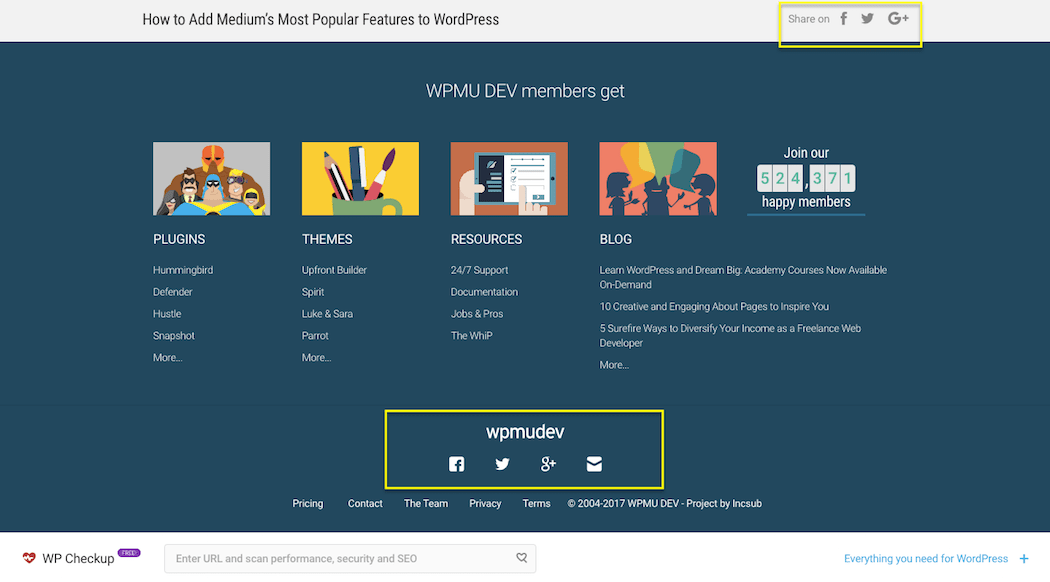Open the 24/7 Support link
The width and height of the screenshot is (1050, 582).
(x=479, y=270)
